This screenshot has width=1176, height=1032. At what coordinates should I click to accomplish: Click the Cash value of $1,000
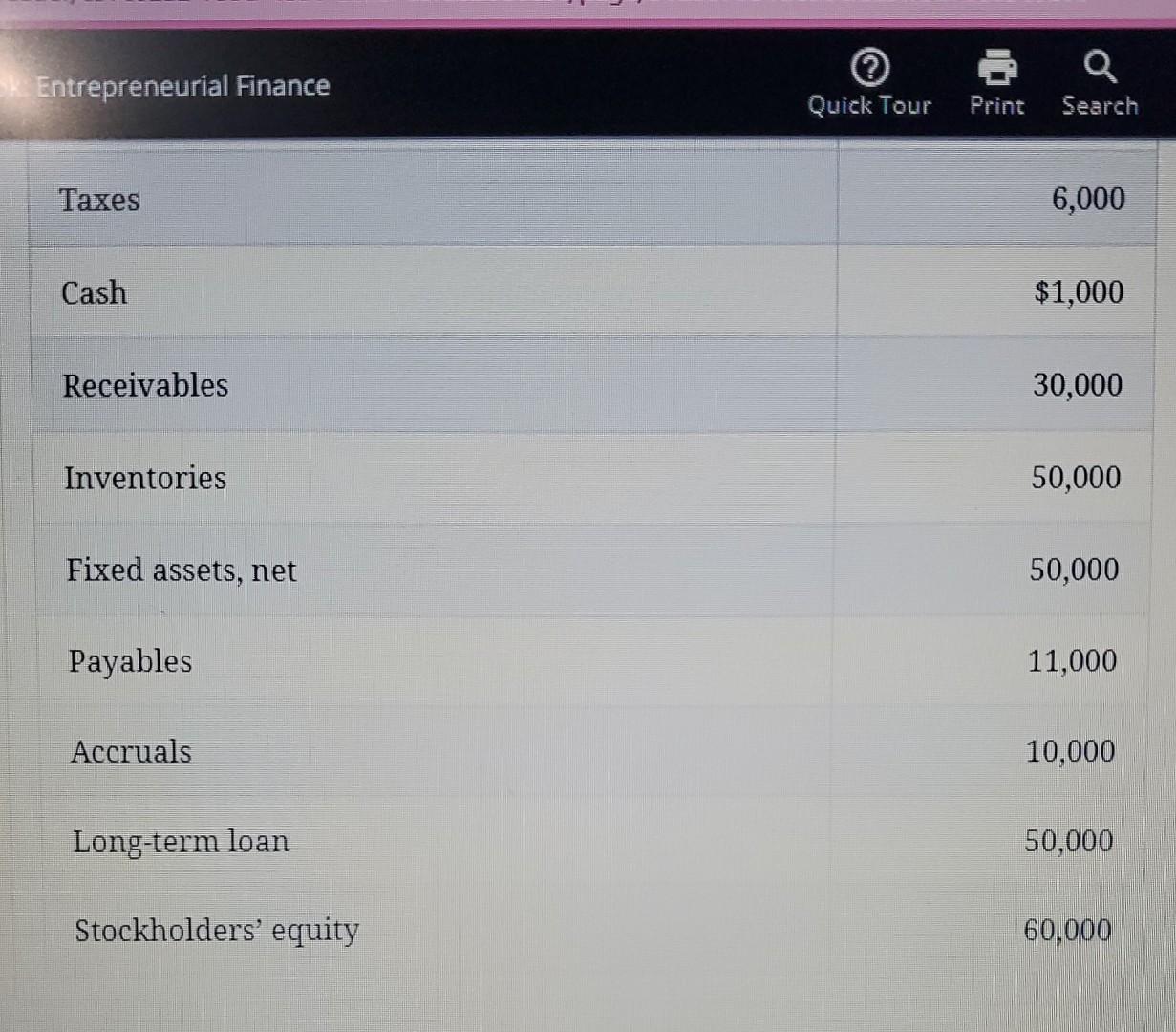pyautogui.click(x=1081, y=292)
